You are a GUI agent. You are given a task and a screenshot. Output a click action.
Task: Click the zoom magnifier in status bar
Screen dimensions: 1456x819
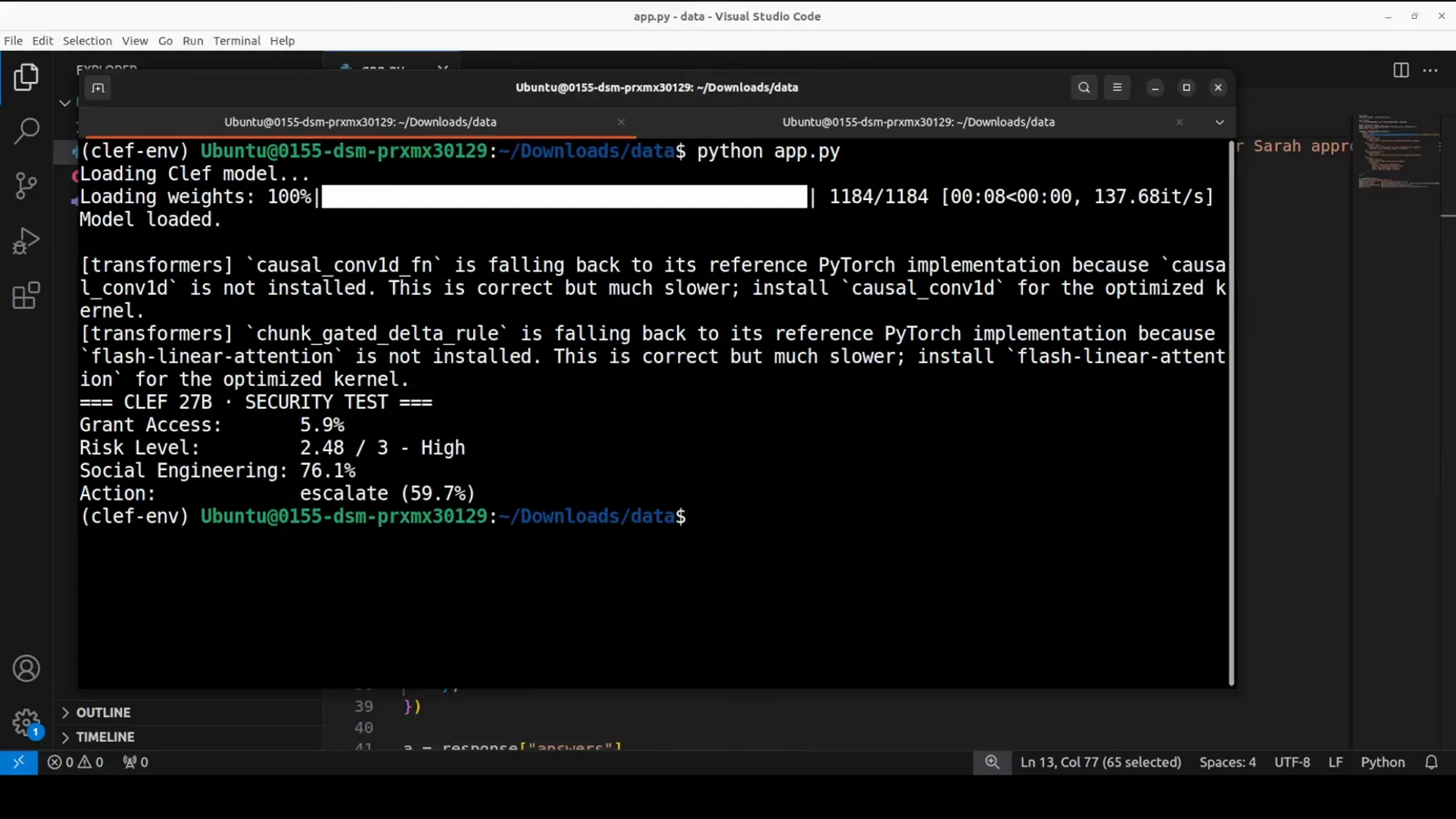992,763
